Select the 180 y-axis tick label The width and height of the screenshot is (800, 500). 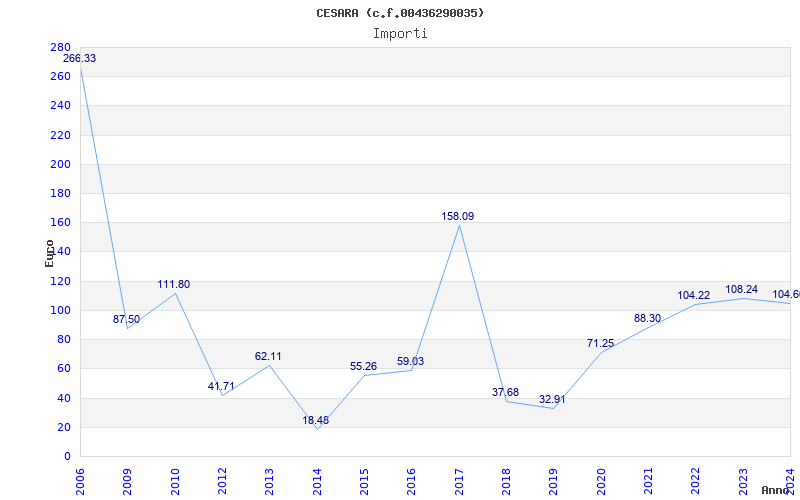tap(61, 193)
